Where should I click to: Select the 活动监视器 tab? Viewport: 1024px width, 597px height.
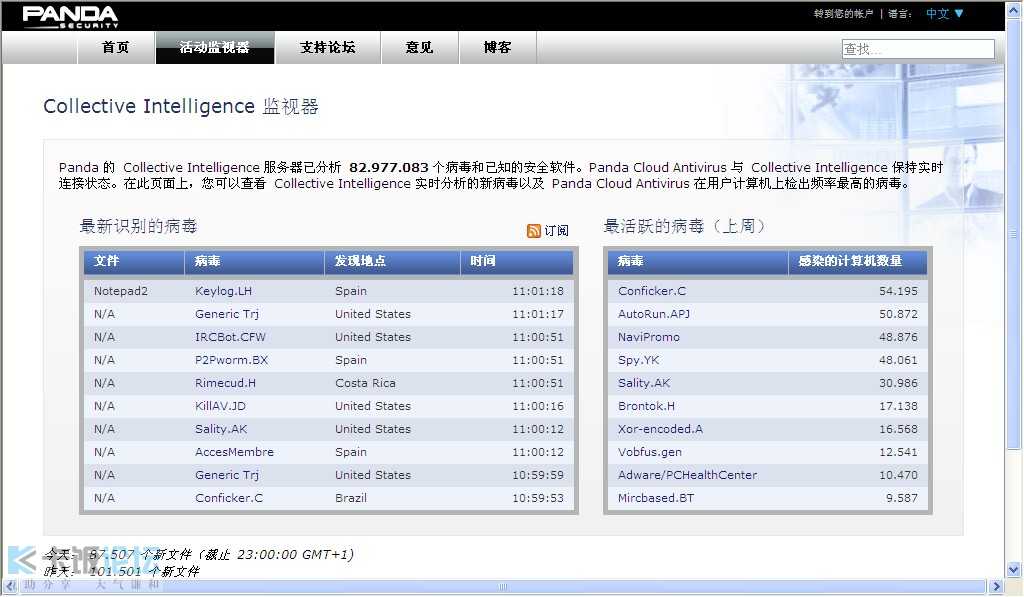[x=215, y=47]
